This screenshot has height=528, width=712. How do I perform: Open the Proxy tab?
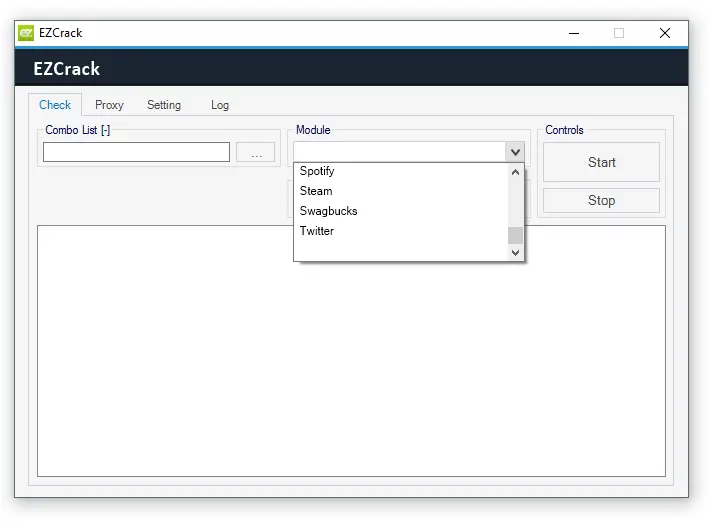(109, 105)
